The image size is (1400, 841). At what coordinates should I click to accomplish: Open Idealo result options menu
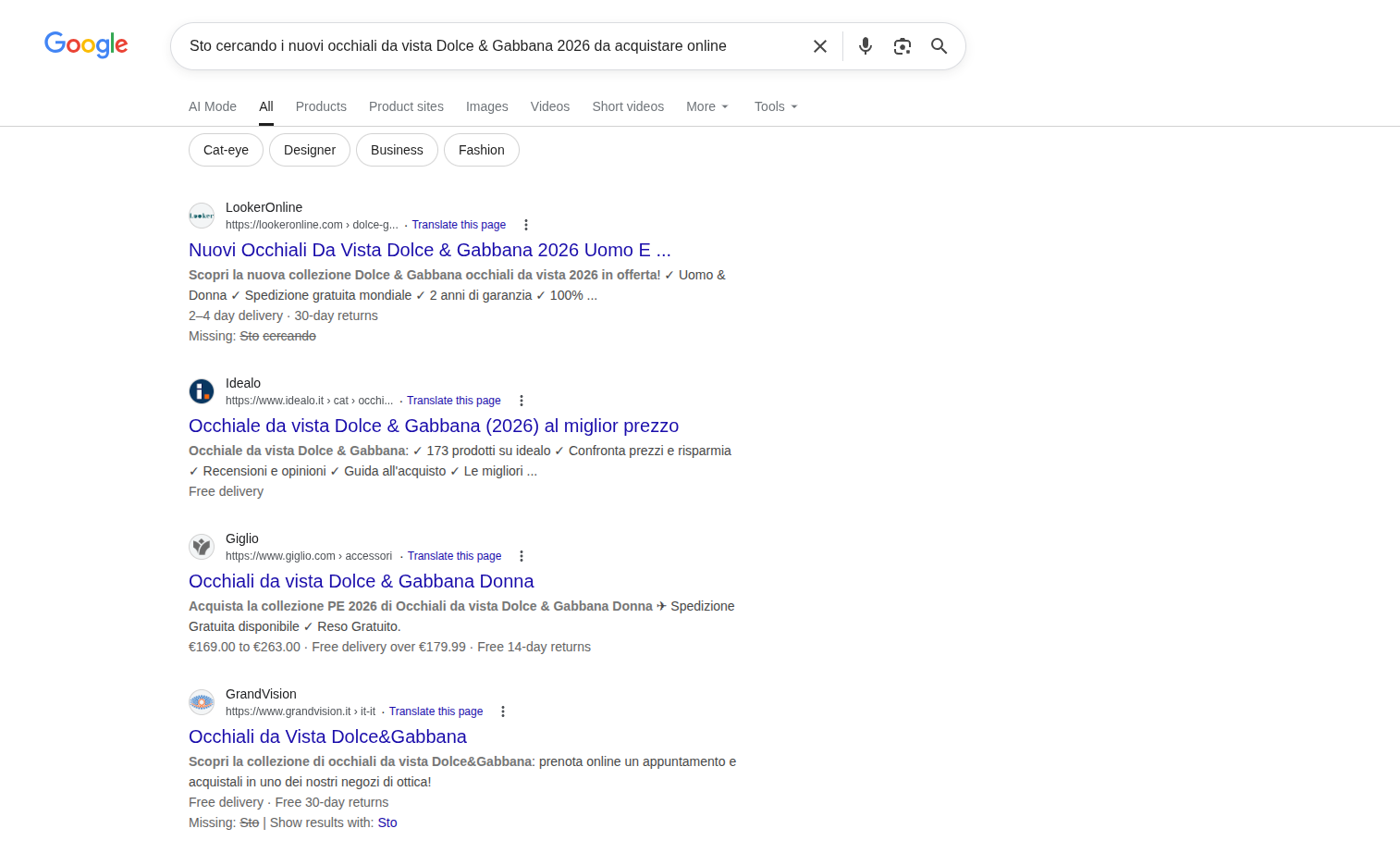[x=522, y=401]
